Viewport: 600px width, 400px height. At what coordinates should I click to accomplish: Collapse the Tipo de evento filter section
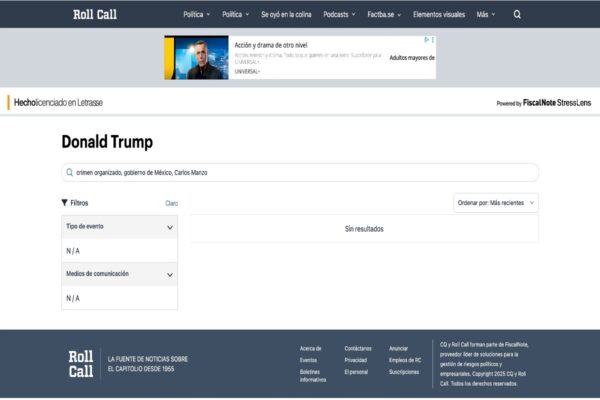[x=119, y=227]
